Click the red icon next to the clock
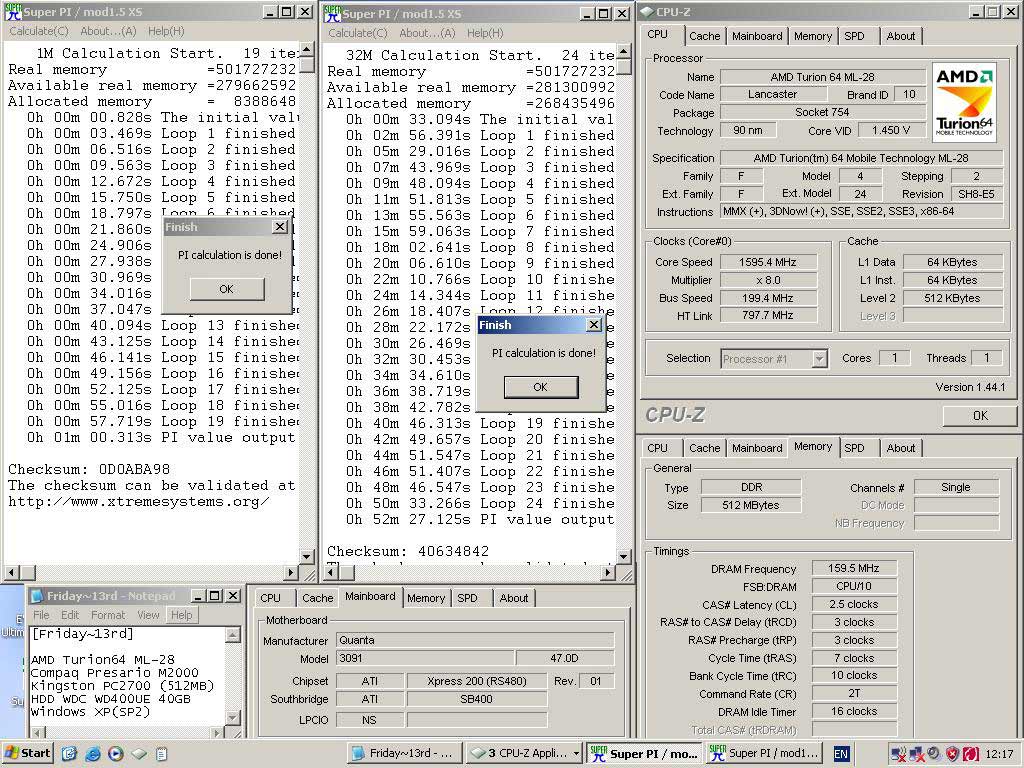The width and height of the screenshot is (1024, 768). [x=970, y=754]
